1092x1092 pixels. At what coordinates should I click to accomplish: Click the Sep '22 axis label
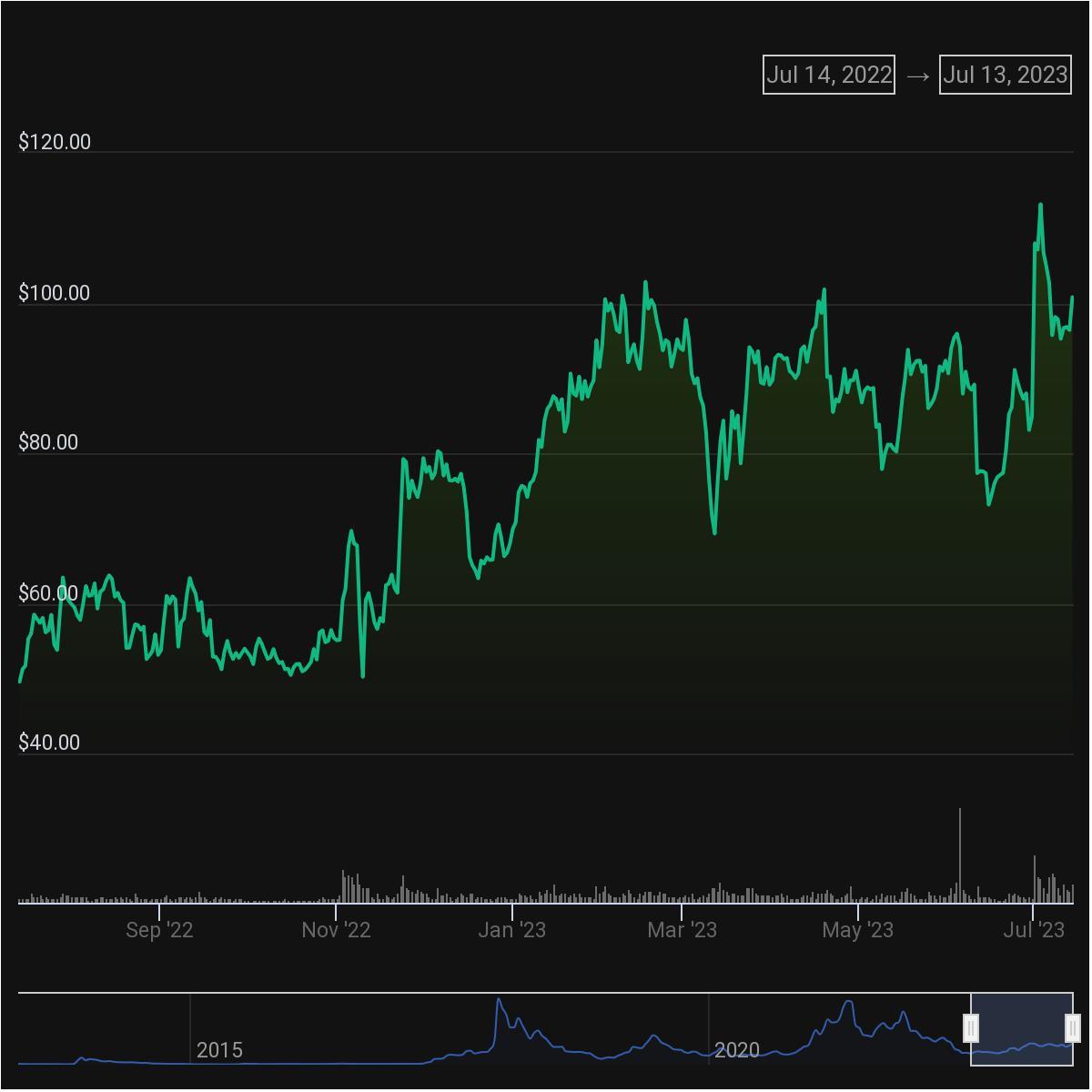(x=159, y=930)
